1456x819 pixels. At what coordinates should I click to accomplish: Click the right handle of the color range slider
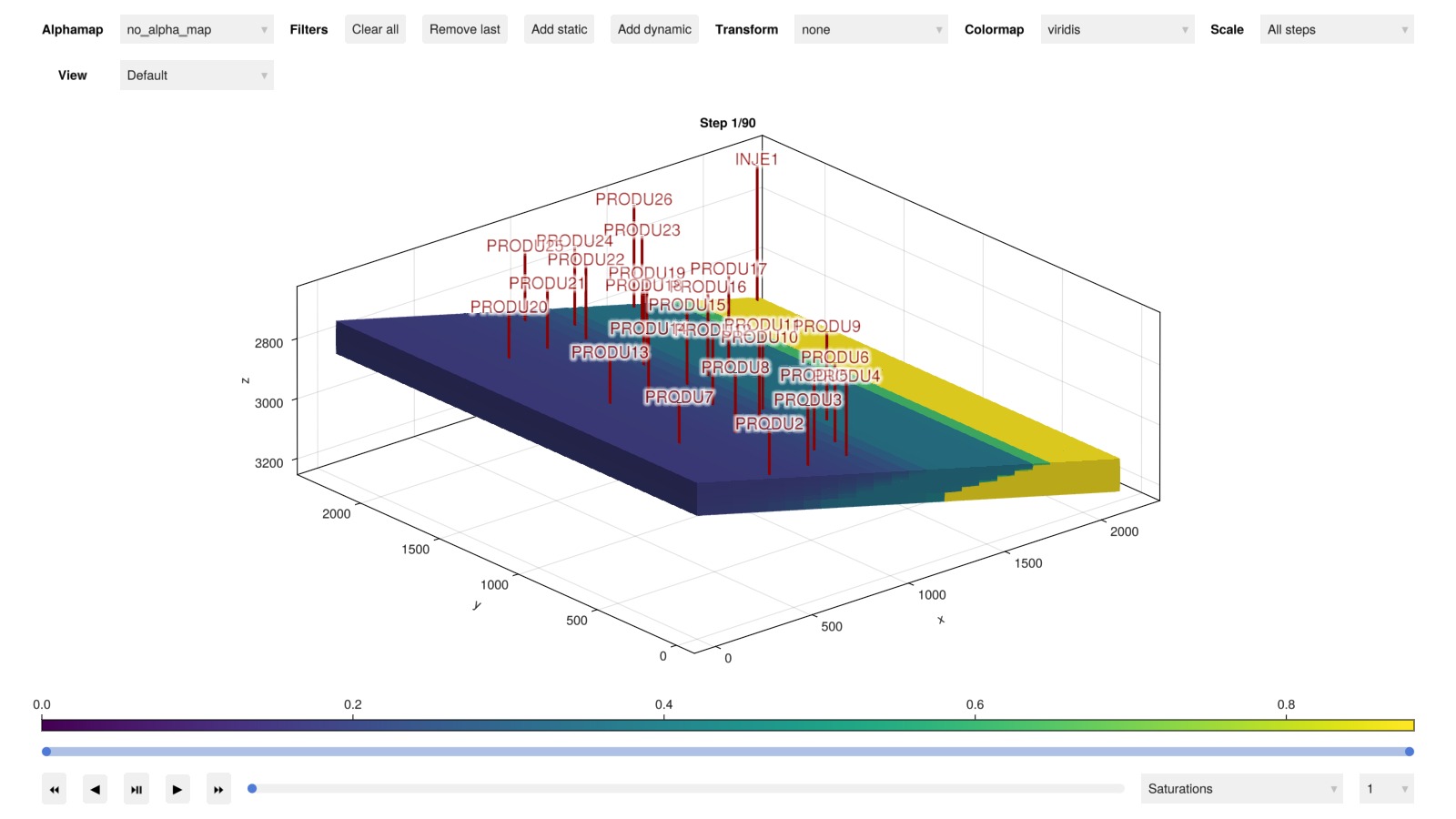point(1409,752)
